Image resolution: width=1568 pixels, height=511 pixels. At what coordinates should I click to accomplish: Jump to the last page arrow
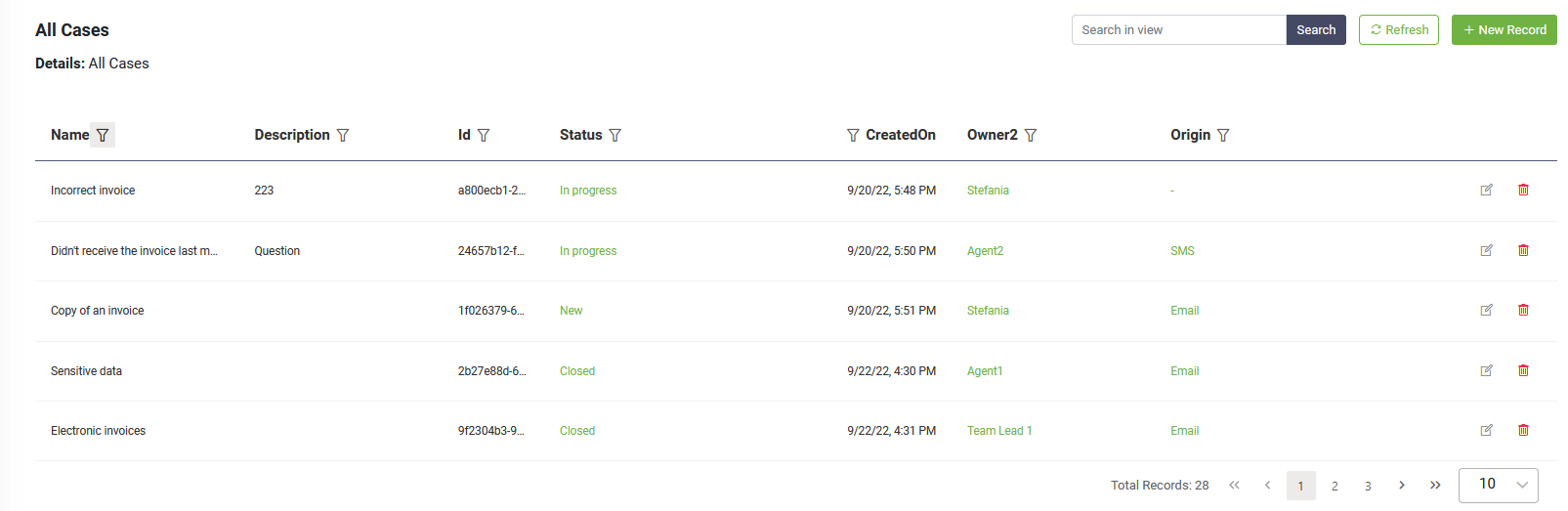coord(1435,485)
